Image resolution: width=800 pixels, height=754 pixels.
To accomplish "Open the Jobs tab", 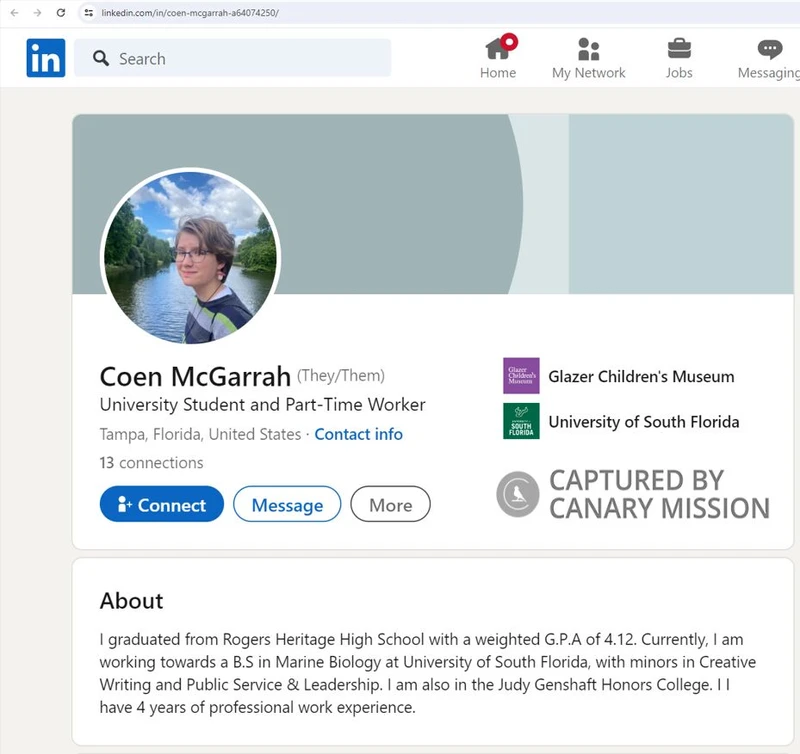I will tap(679, 58).
